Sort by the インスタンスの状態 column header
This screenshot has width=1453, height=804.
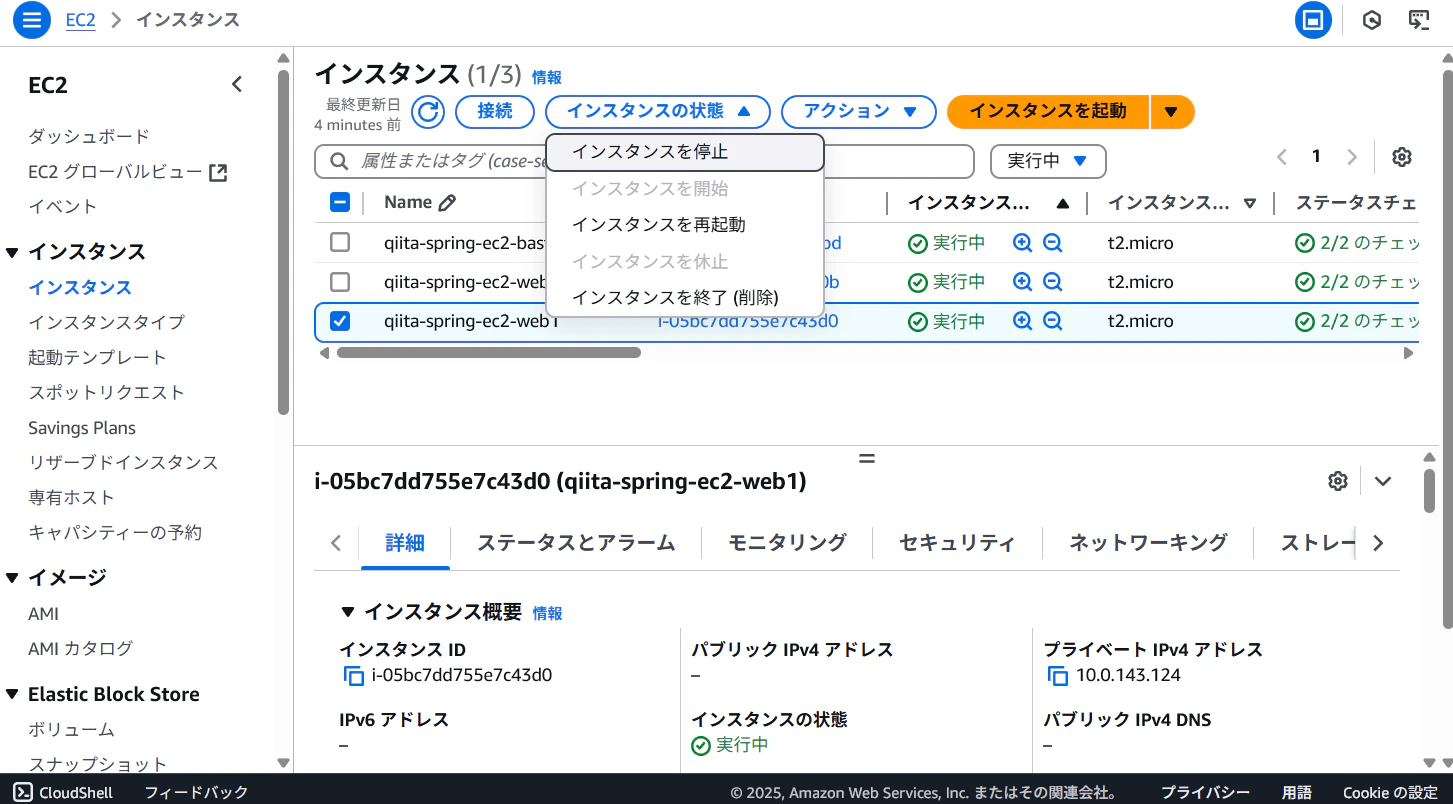pyautogui.click(x=987, y=203)
